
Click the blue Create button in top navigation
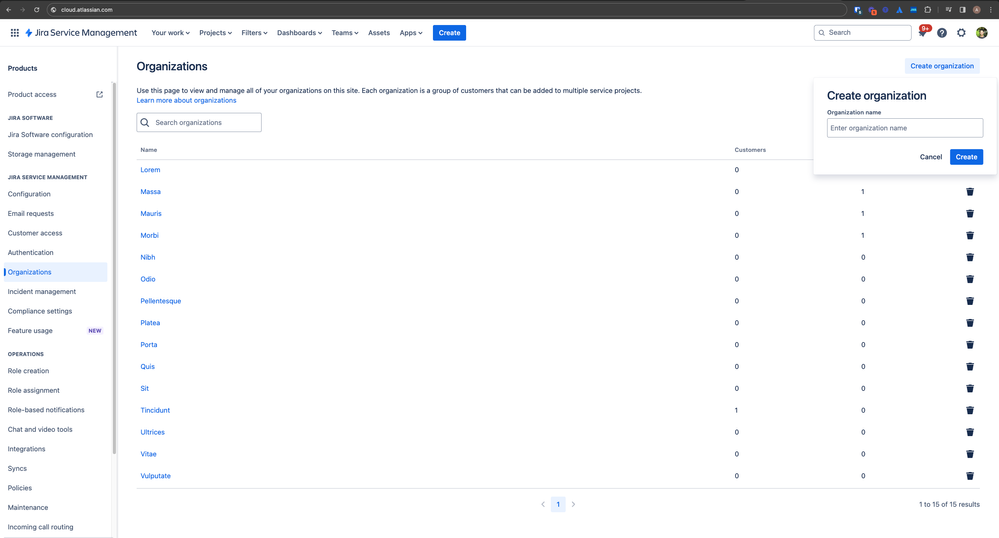[x=449, y=33]
